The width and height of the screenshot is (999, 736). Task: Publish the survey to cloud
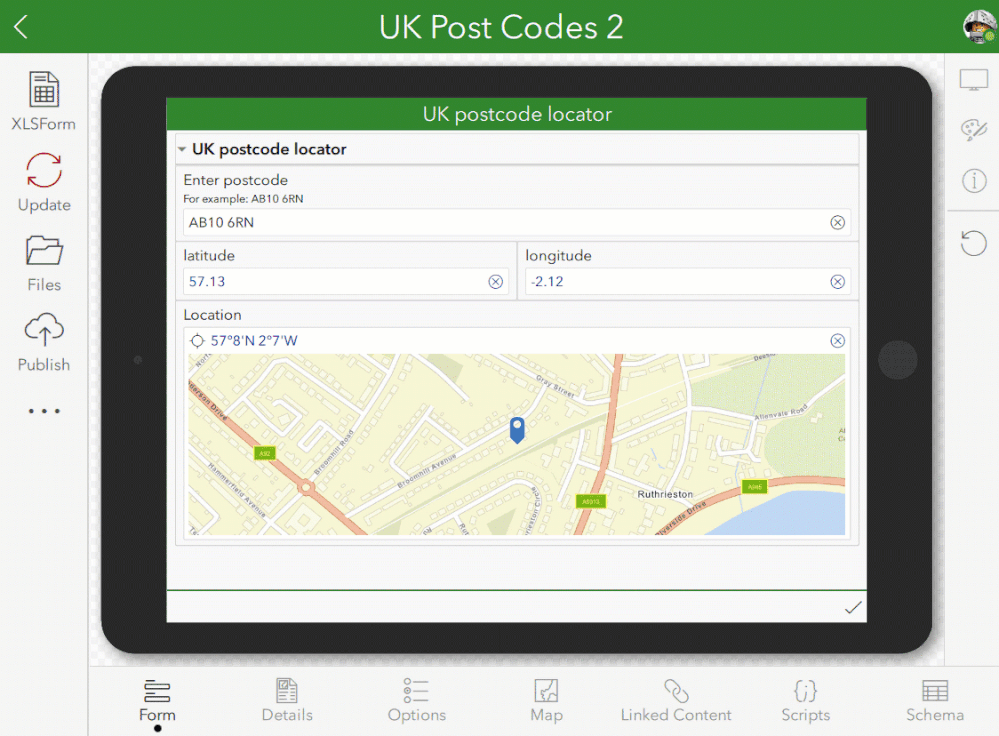tap(43, 342)
